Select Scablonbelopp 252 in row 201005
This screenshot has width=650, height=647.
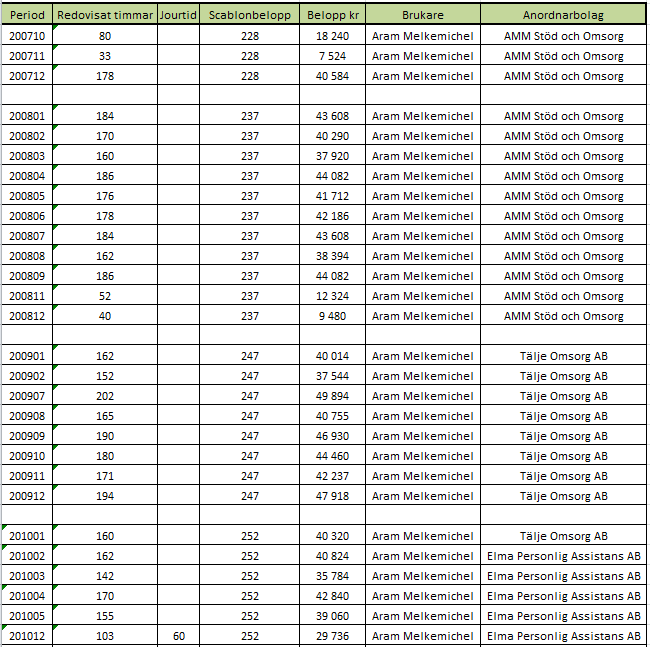pos(250,616)
